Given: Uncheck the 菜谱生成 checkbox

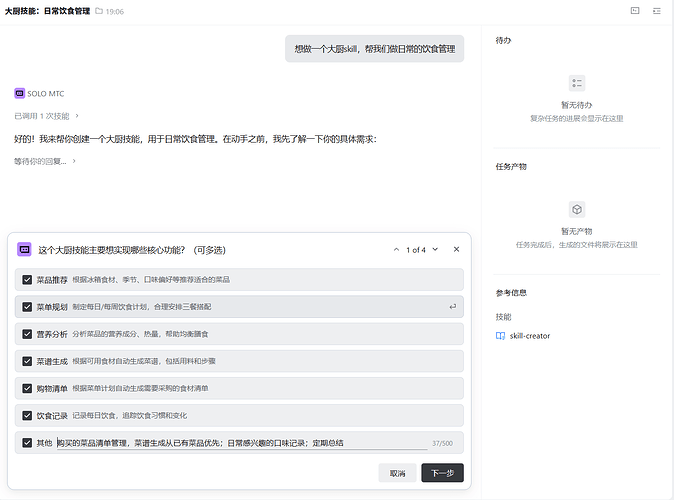Looking at the screenshot, I should click(27, 361).
